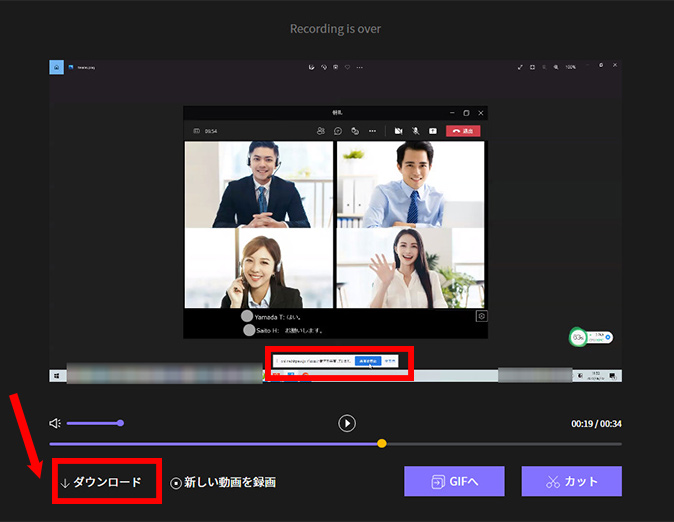
Task: Favorite the image with heart icon
Action: (x=347, y=67)
